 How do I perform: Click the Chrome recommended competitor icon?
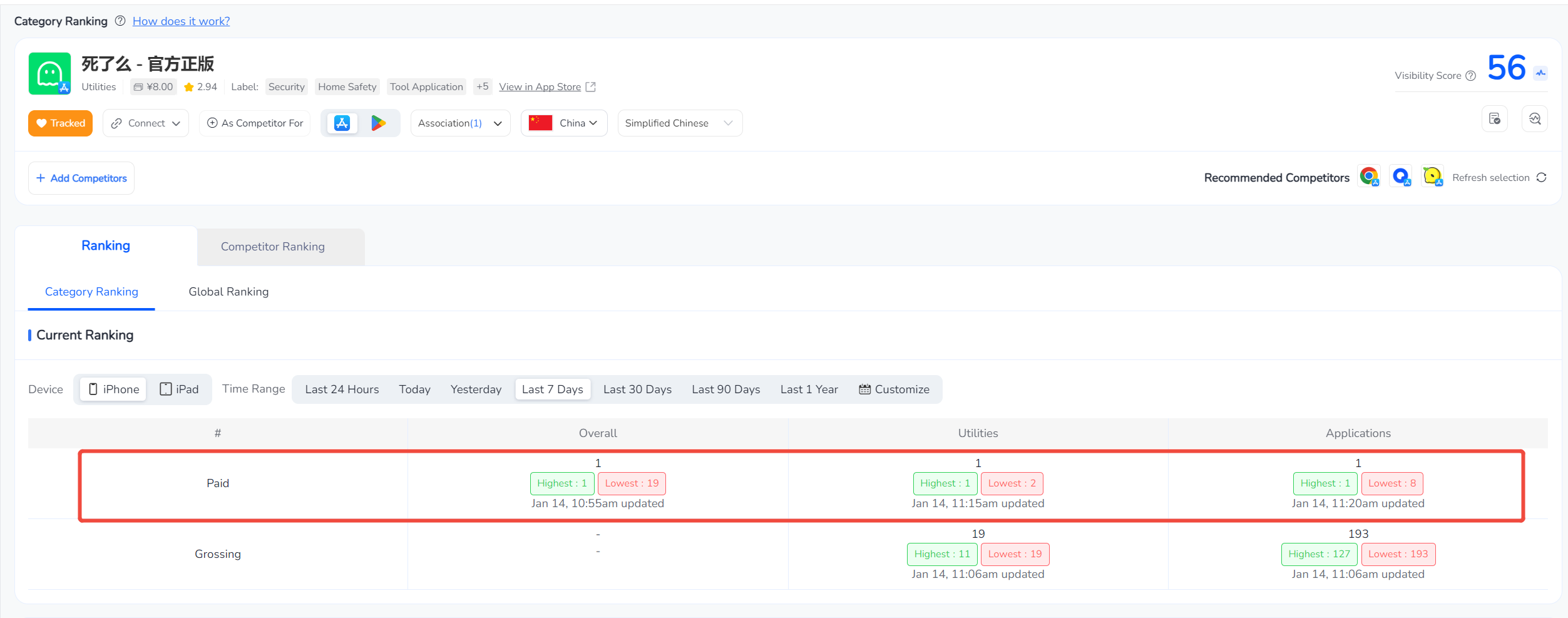click(x=1369, y=177)
